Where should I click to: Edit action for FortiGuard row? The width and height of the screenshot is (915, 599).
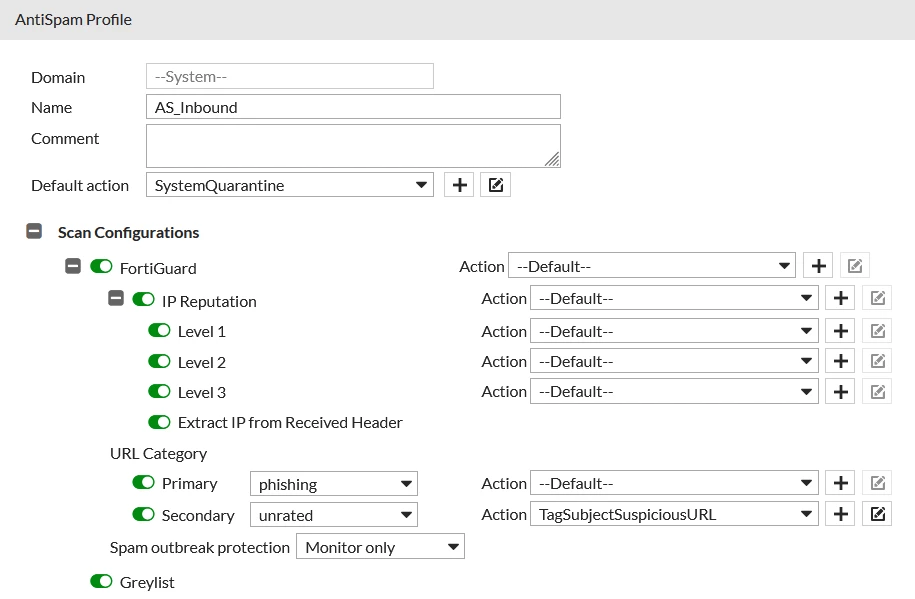click(x=855, y=266)
